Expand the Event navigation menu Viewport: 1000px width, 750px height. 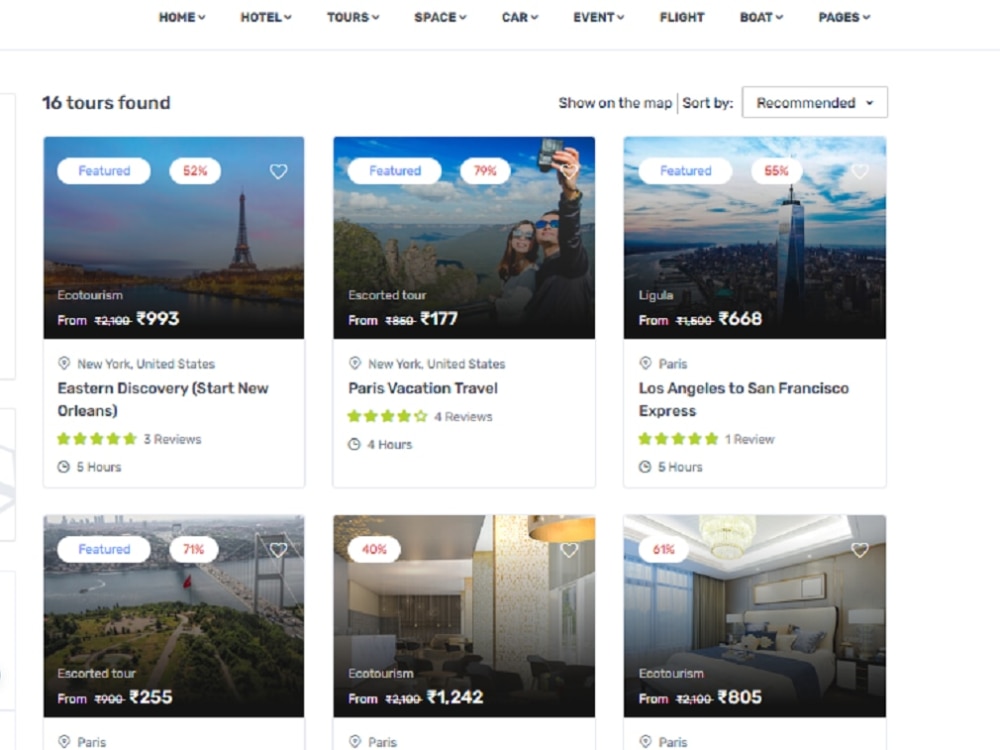tap(598, 17)
